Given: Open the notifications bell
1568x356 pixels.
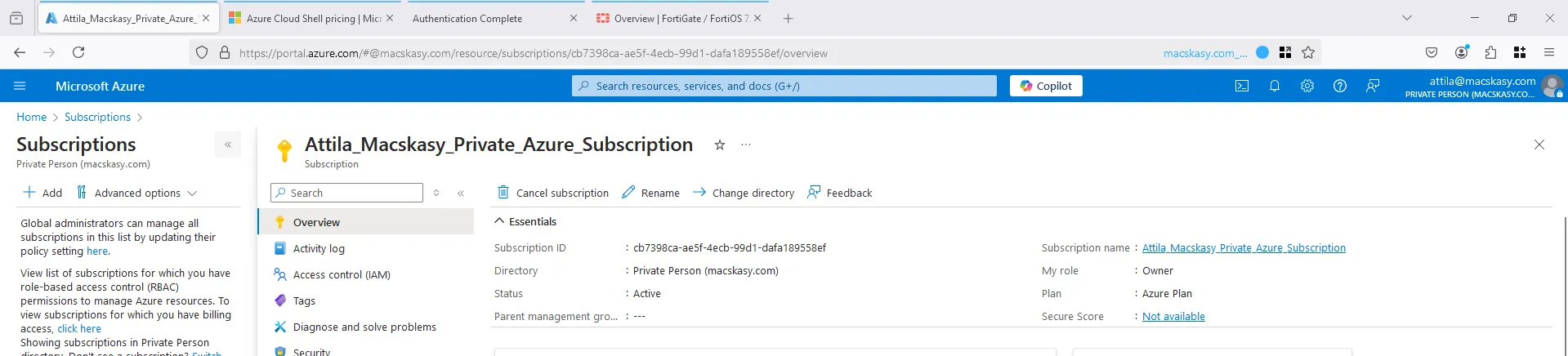Looking at the screenshot, I should (1275, 86).
